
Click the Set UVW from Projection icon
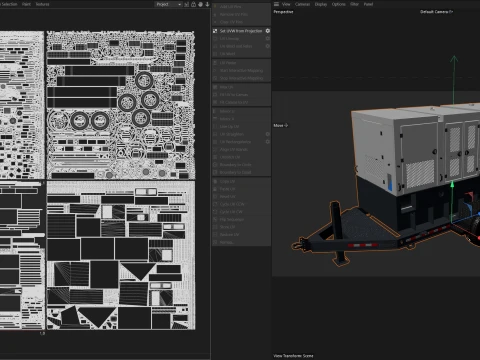coord(215,31)
